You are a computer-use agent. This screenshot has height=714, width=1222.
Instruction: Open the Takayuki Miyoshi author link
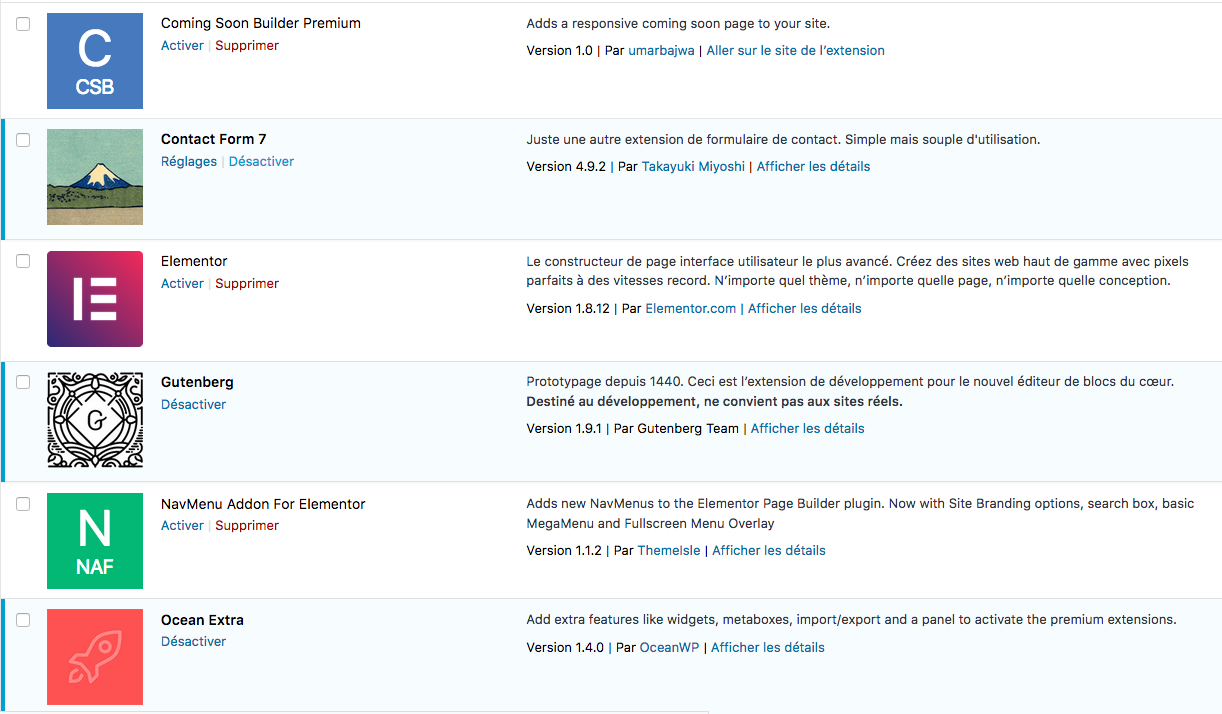[x=693, y=167]
